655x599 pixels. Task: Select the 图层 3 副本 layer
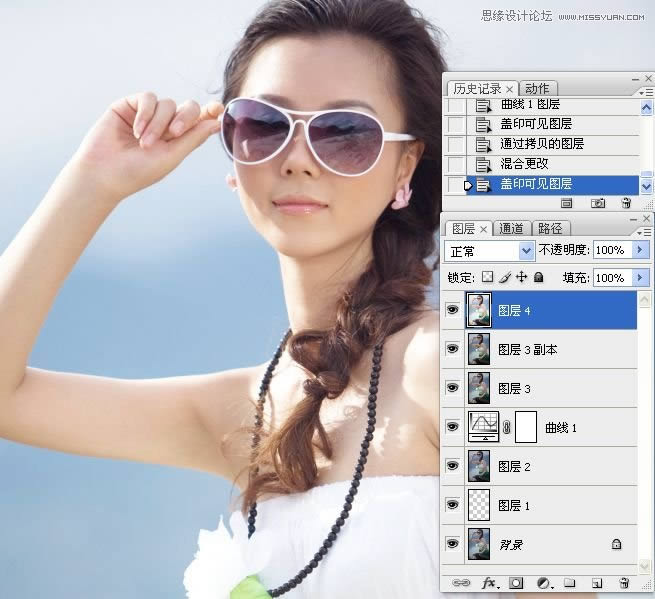tap(529, 350)
